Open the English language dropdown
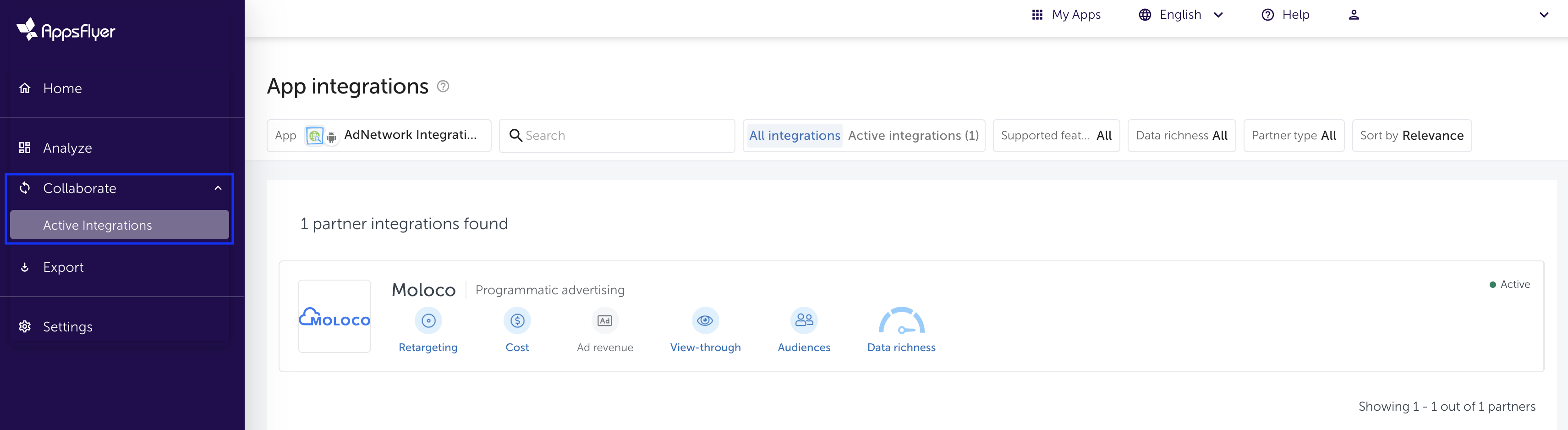The image size is (1568, 430). click(x=1179, y=15)
